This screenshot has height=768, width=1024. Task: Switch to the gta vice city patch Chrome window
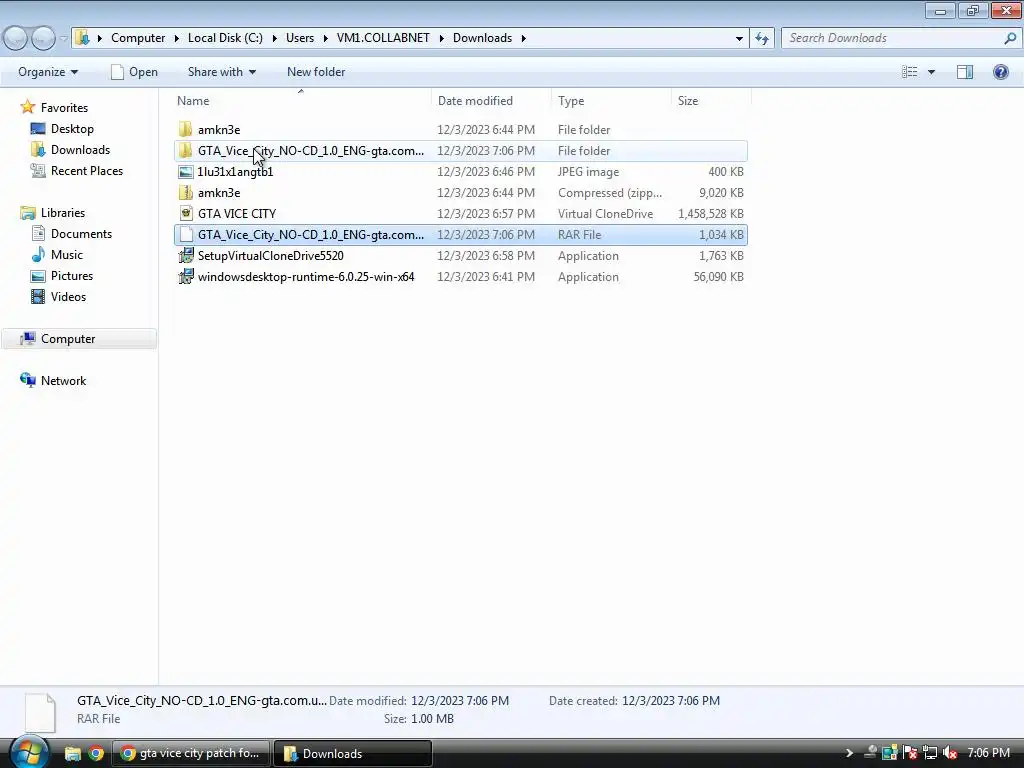[x=191, y=753]
